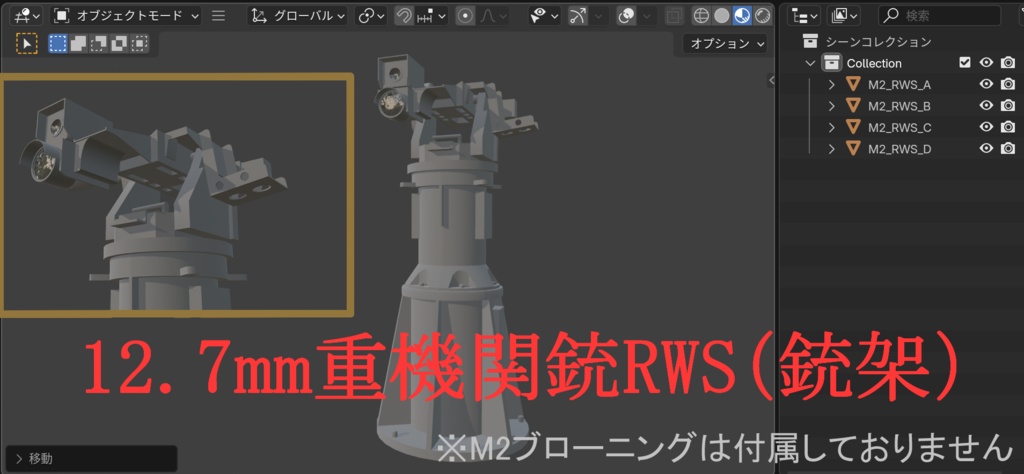
Task: Toggle proportional editing
Action: point(465,16)
